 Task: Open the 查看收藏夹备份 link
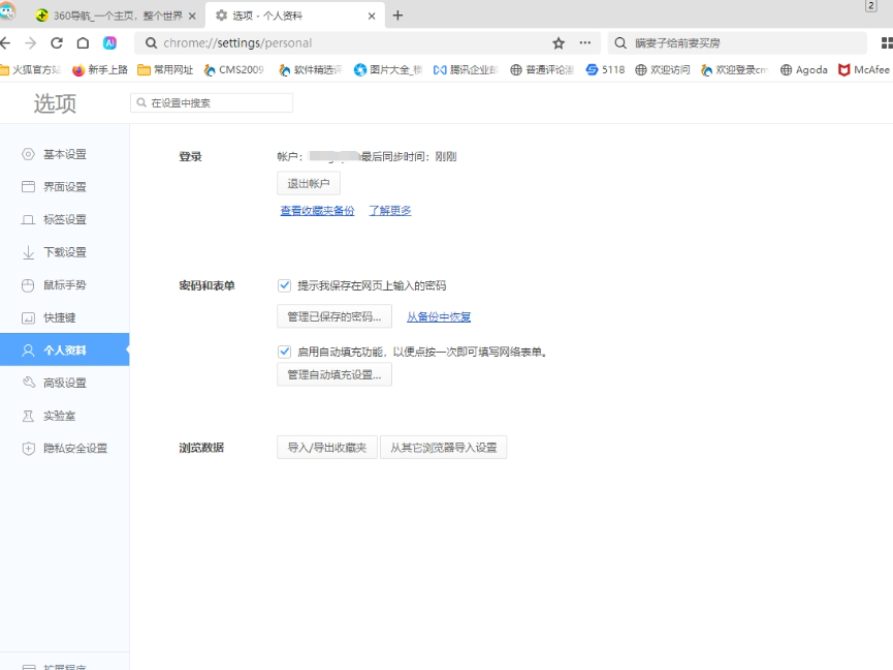[x=317, y=210]
